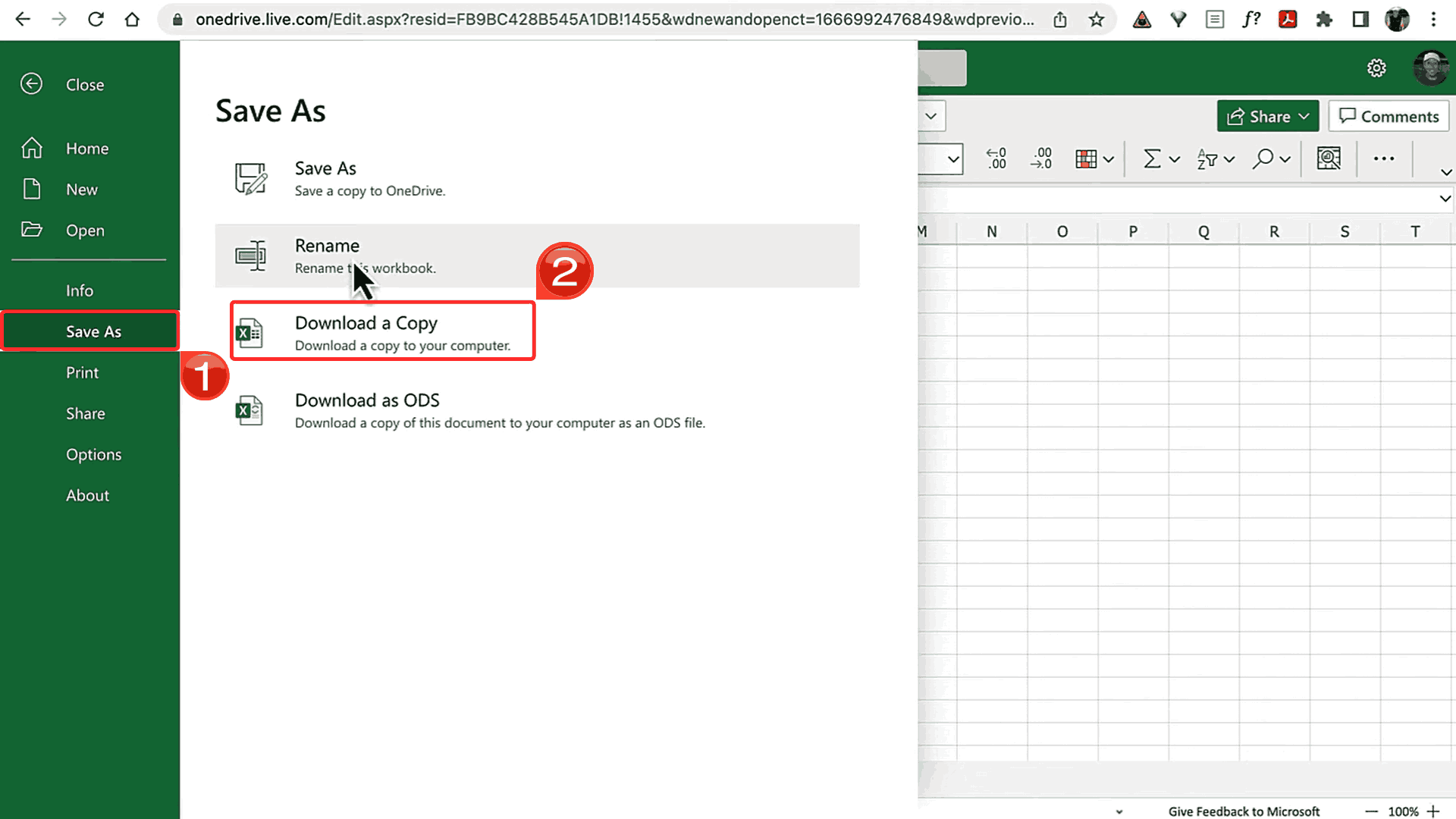This screenshot has height=819, width=1456.
Task: Click the Adobe Acrobat extension icon
Action: pos(1288,19)
